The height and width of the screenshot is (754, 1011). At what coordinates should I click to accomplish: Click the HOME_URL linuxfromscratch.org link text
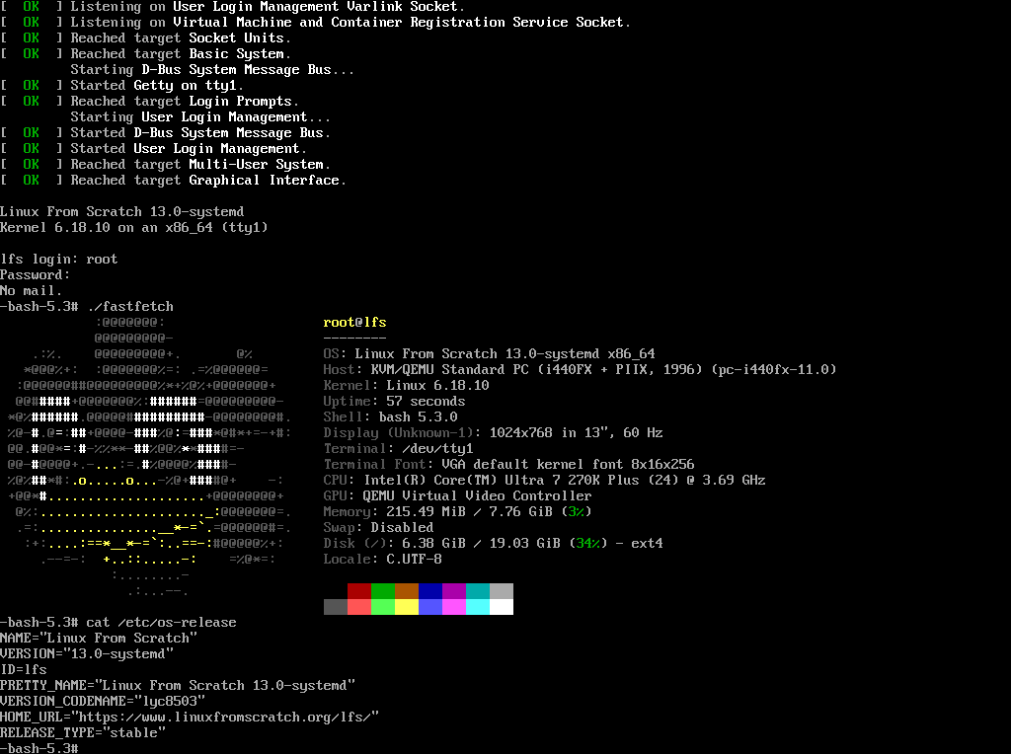(225, 717)
